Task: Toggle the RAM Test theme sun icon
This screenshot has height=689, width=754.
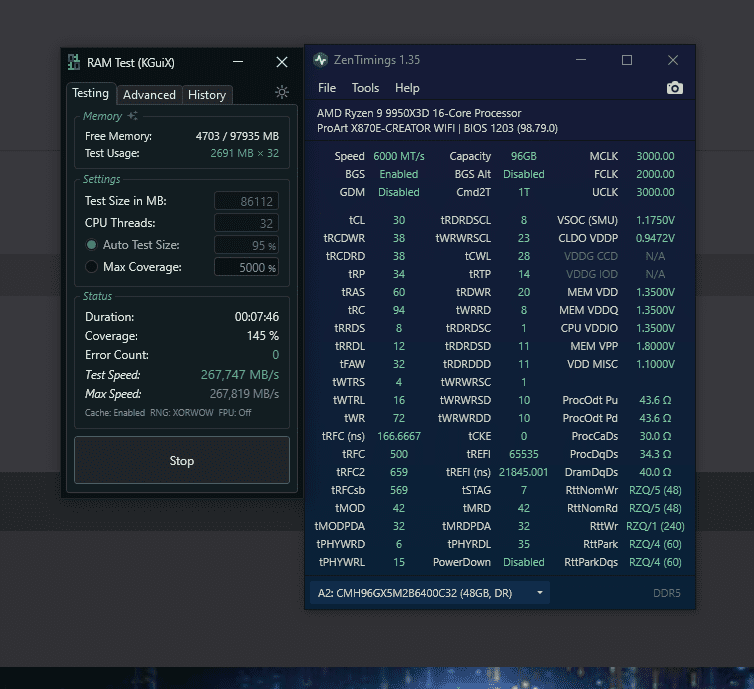Action: coord(282,92)
